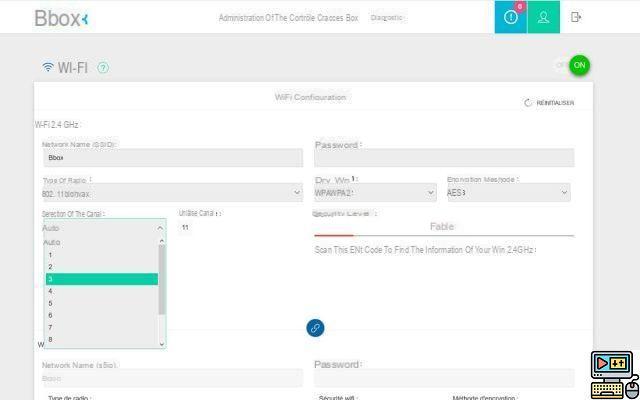Click the 2.4 GHz Password field

tap(444, 158)
